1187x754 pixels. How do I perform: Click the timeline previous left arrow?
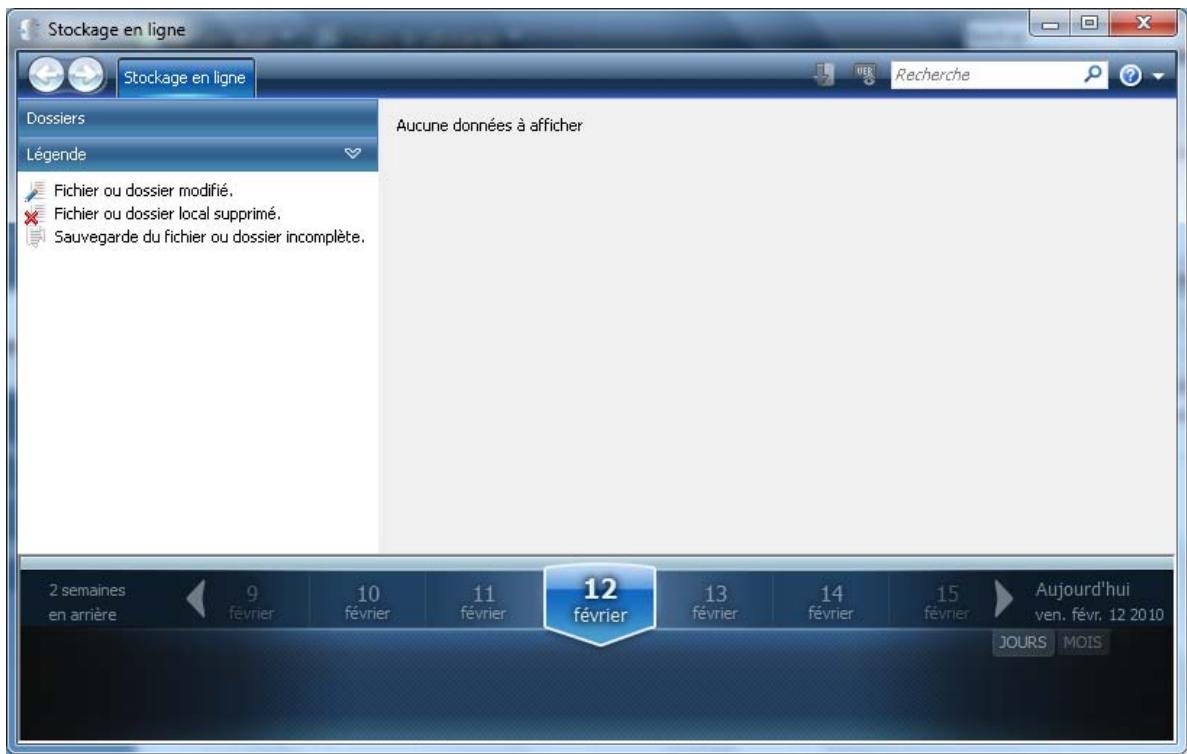(196, 599)
